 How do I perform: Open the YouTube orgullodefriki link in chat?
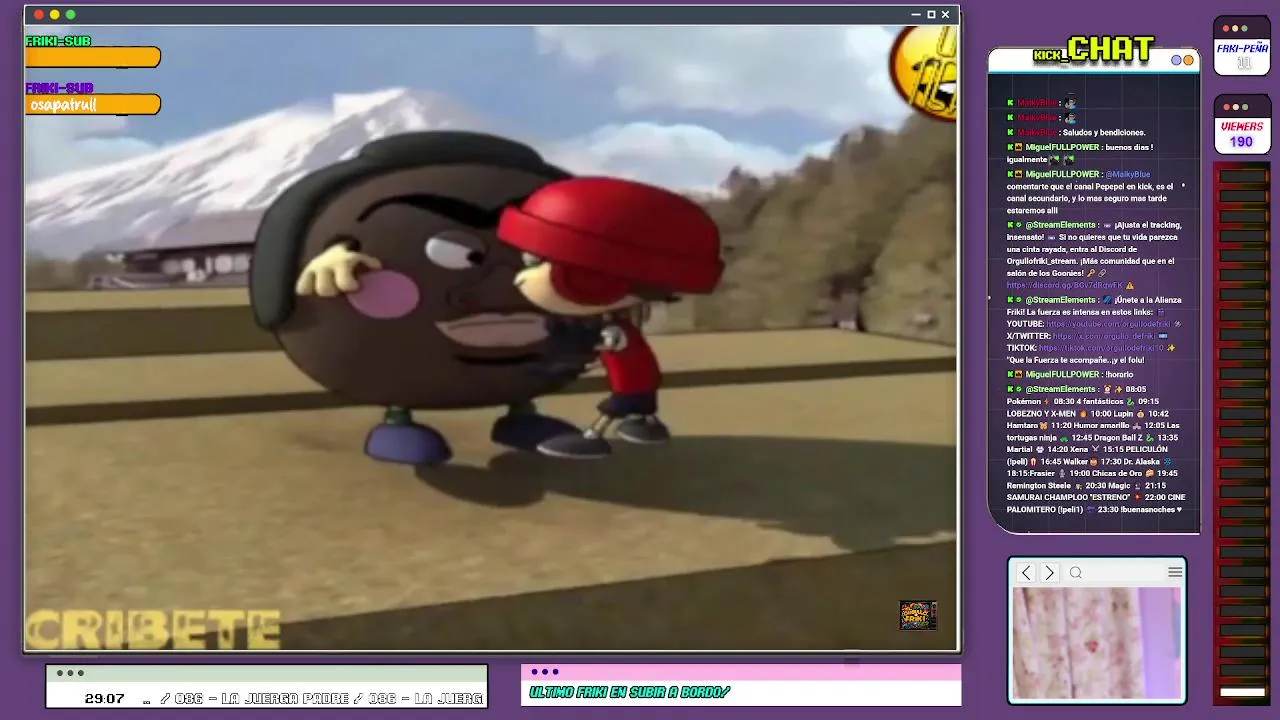[1108, 324]
